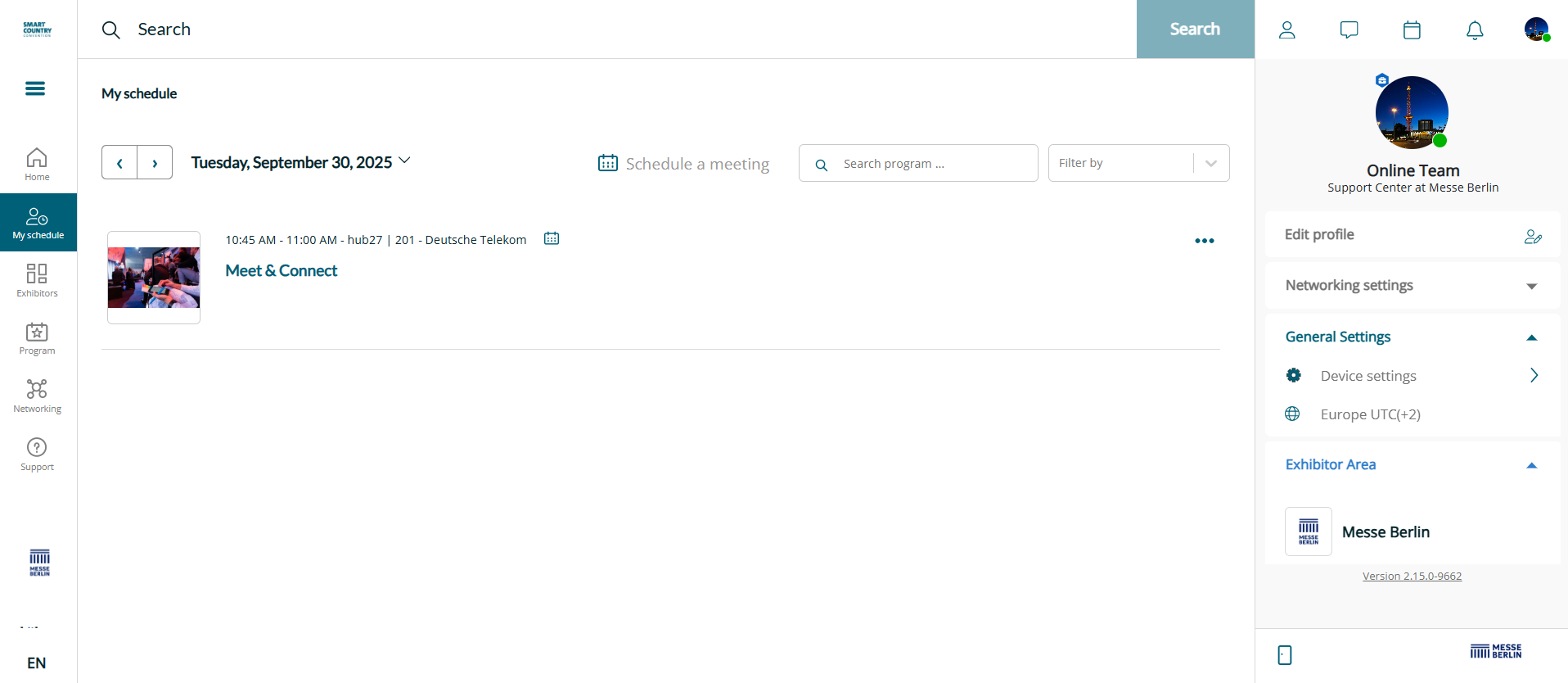The height and width of the screenshot is (683, 1568).
Task: Open the profile person icon in header
Action: [1287, 30]
